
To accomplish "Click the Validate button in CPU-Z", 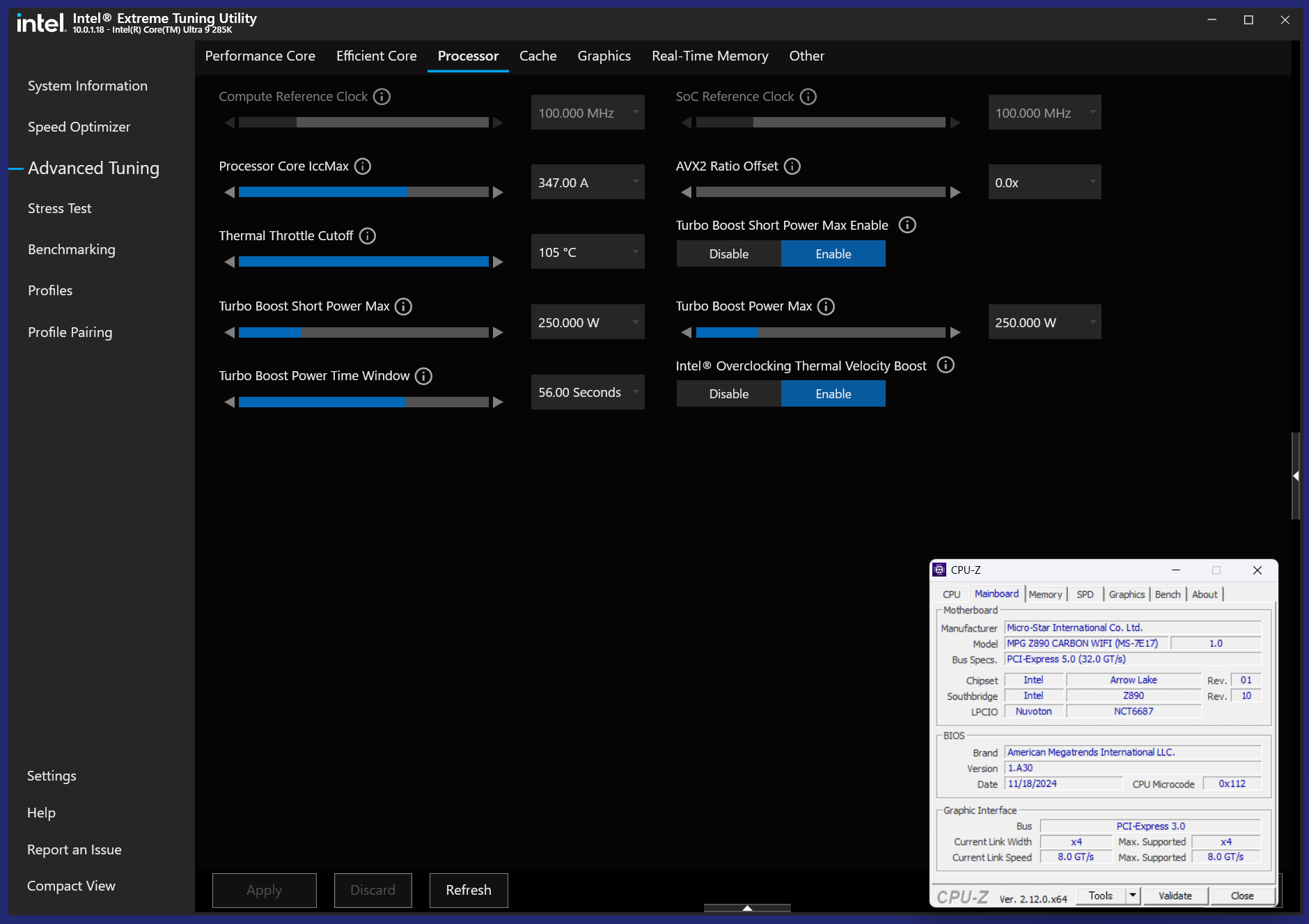I will click(x=1175, y=895).
